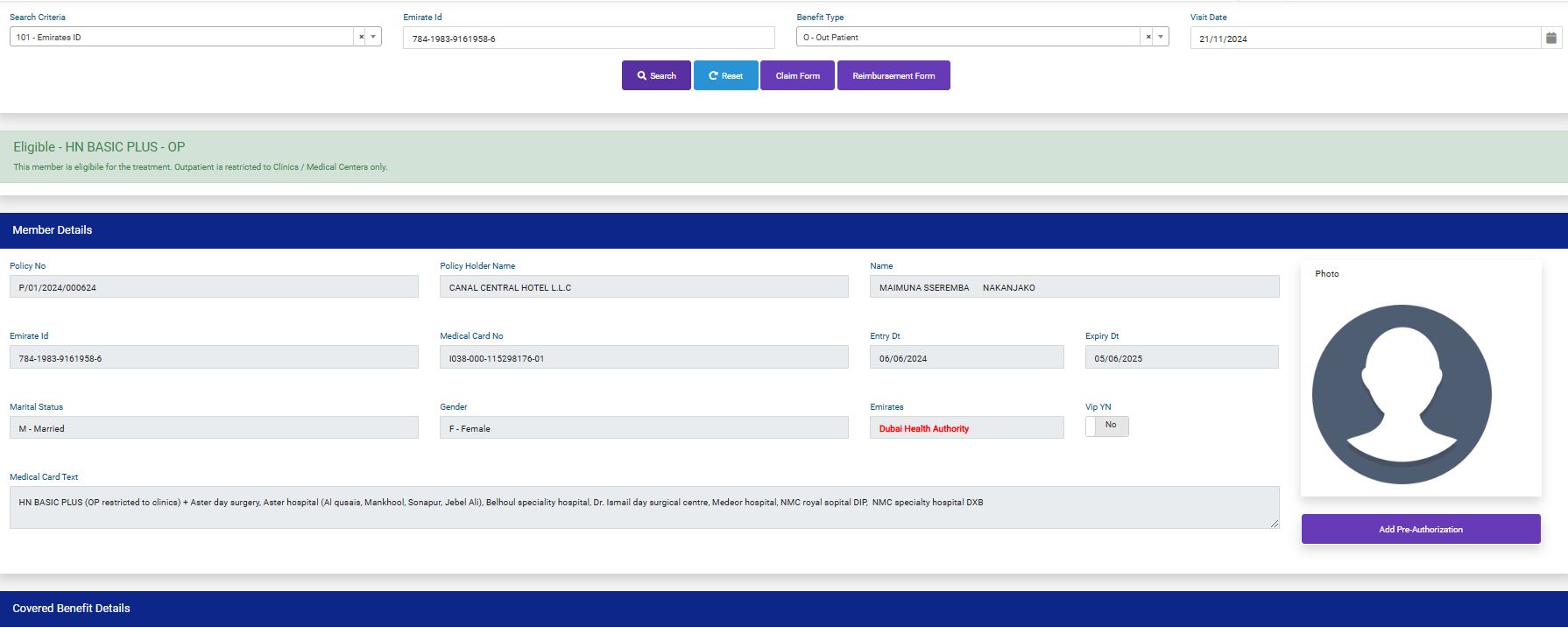Click the Member Details section header

coord(53,230)
